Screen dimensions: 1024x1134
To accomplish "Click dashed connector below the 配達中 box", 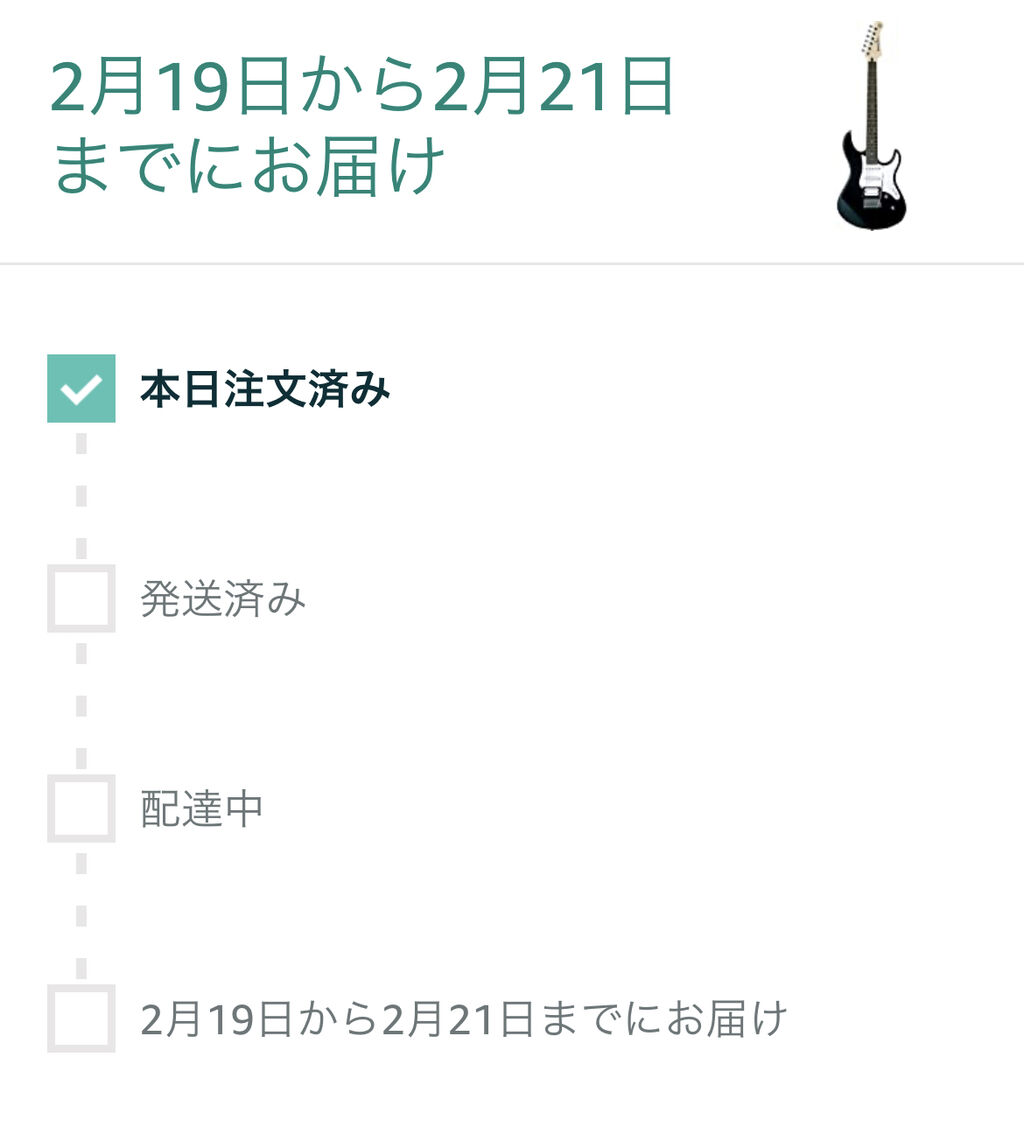I will pyautogui.click(x=81, y=915).
